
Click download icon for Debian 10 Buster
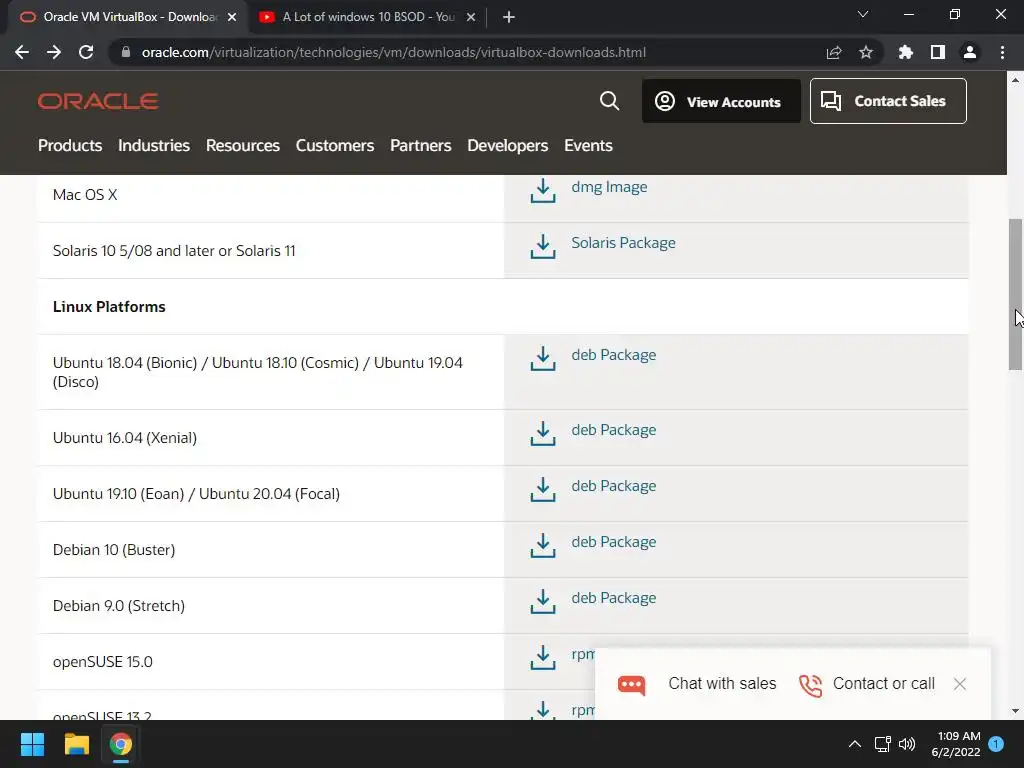click(x=543, y=546)
